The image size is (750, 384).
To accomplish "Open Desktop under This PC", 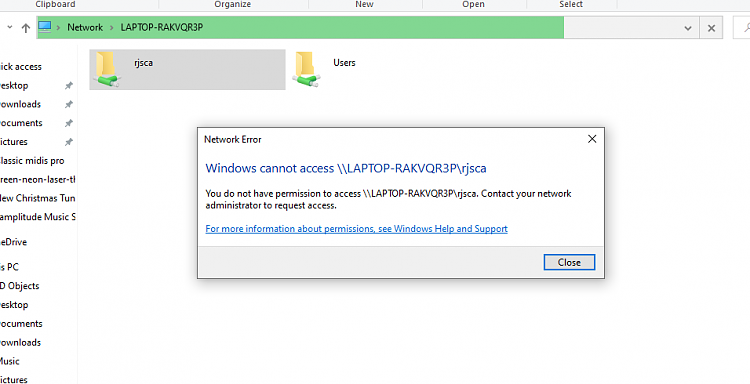I will [14, 305].
